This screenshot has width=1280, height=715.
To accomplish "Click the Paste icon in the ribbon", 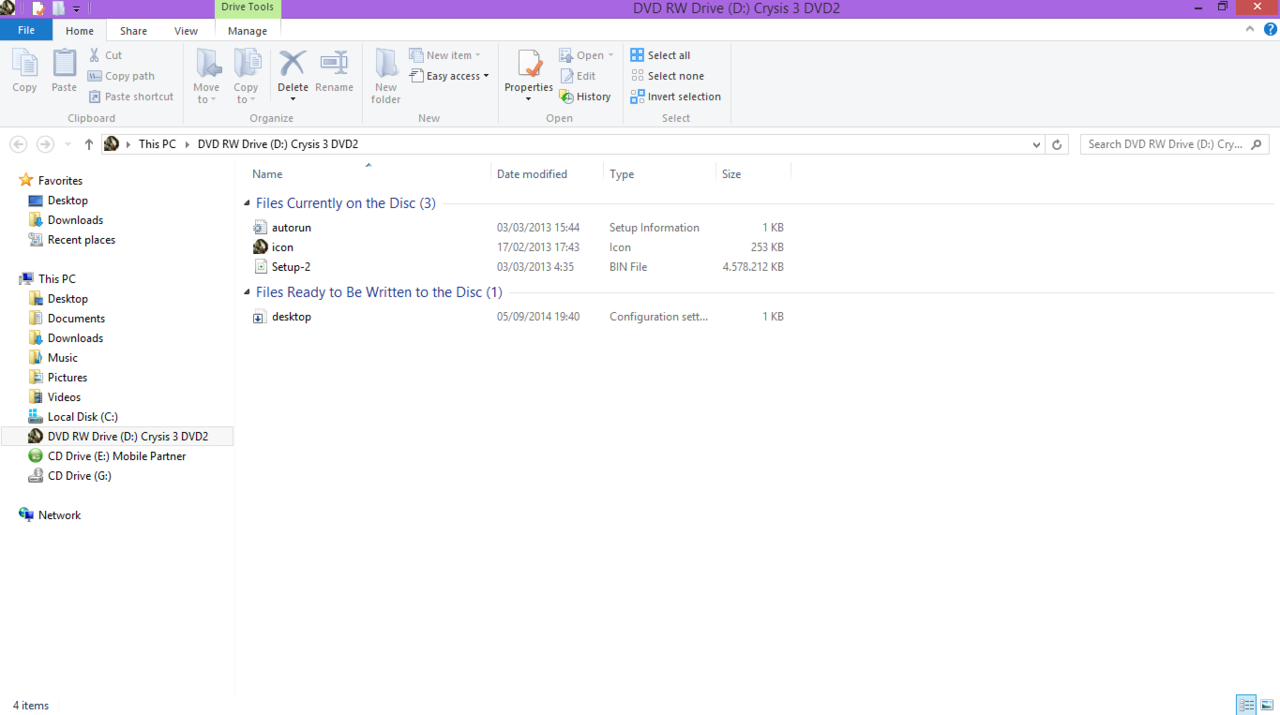I will pos(64,71).
